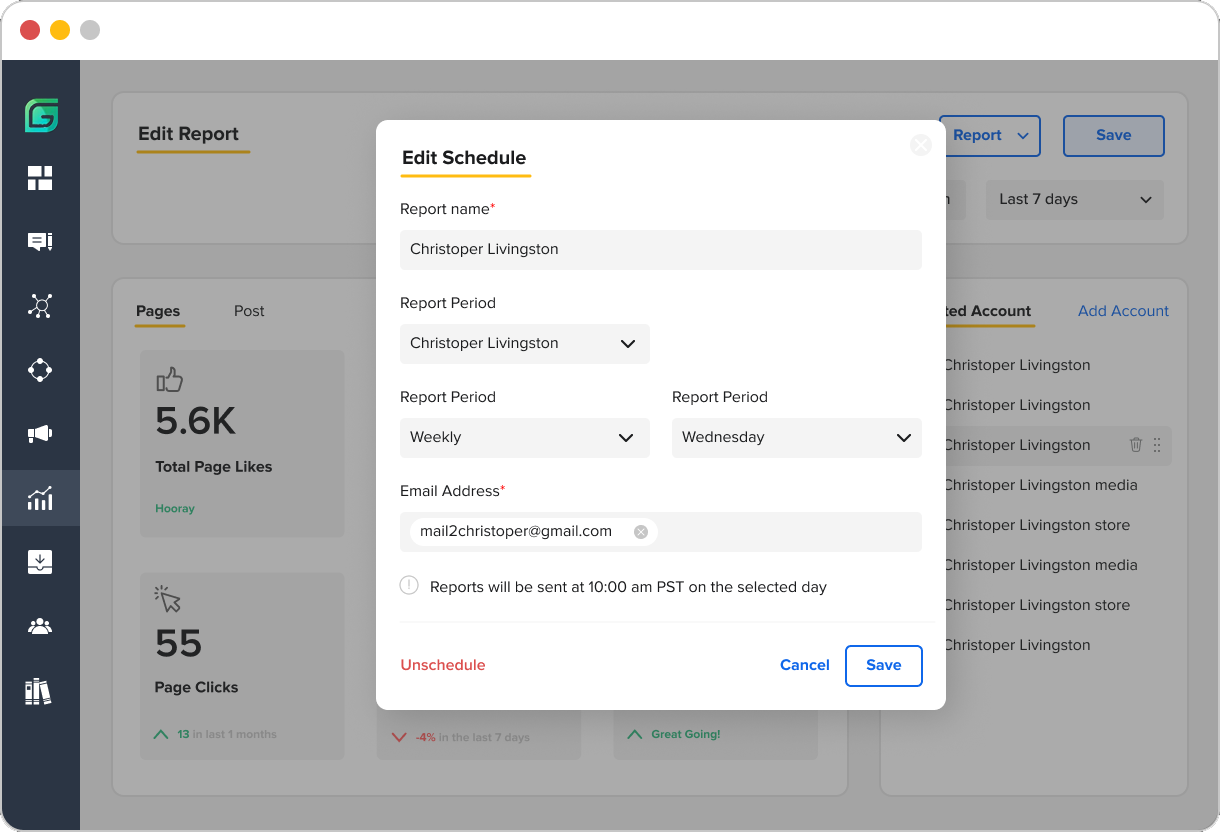The width and height of the screenshot is (1220, 832).
Task: Click the drag handle on highlighted account row
Action: (1157, 445)
